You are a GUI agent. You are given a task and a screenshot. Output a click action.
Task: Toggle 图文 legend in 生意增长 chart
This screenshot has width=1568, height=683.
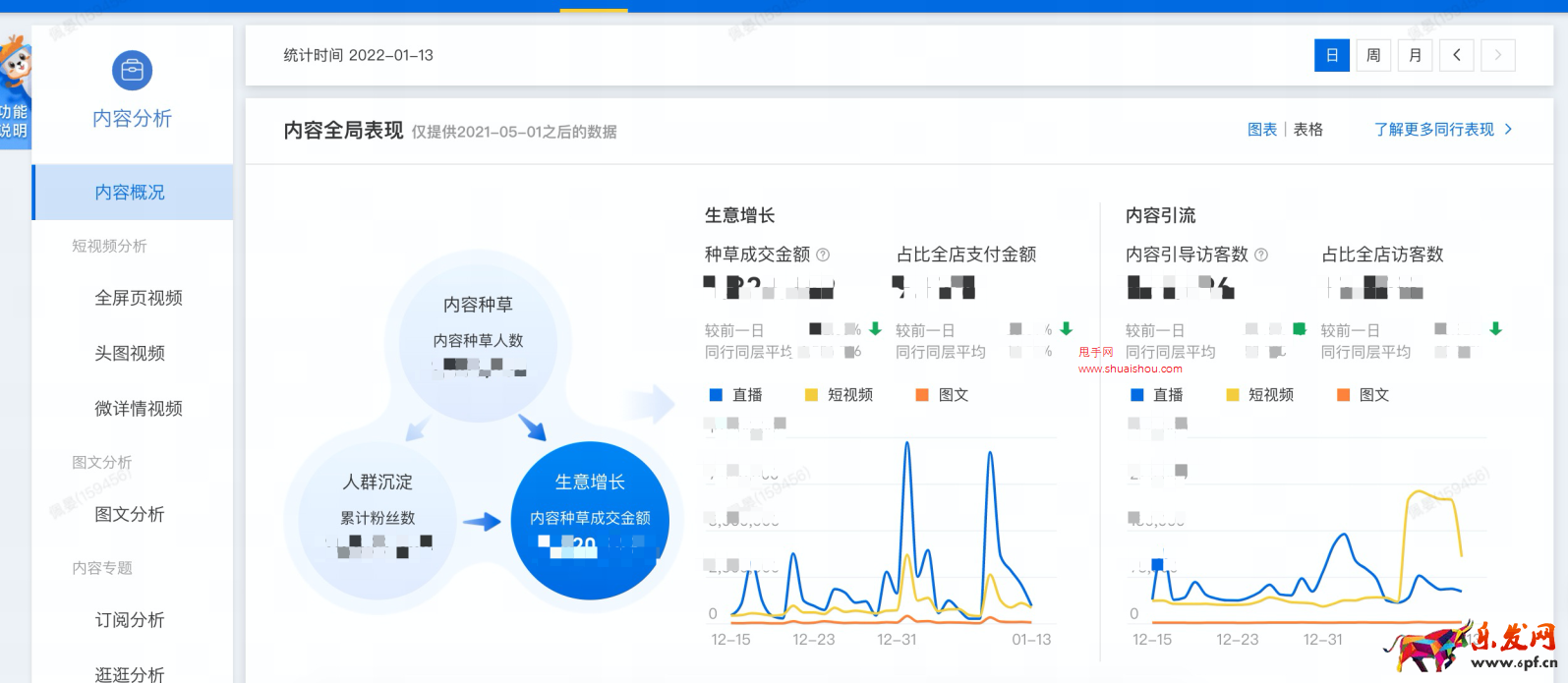pos(942,395)
